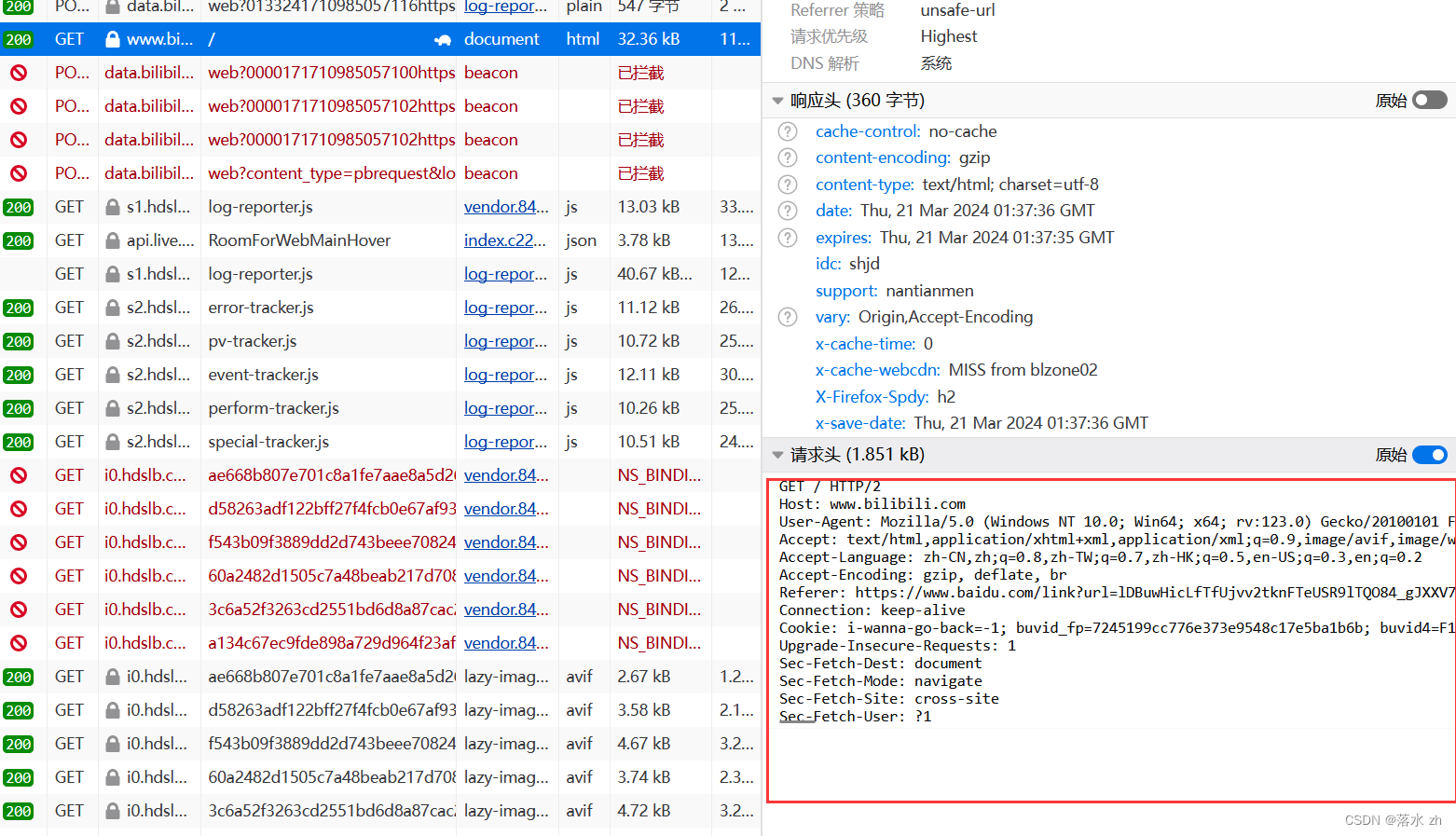Click the Upgrade-Insecure-Requests: 1 raw line
The image size is (1456, 836).
coord(898,646)
